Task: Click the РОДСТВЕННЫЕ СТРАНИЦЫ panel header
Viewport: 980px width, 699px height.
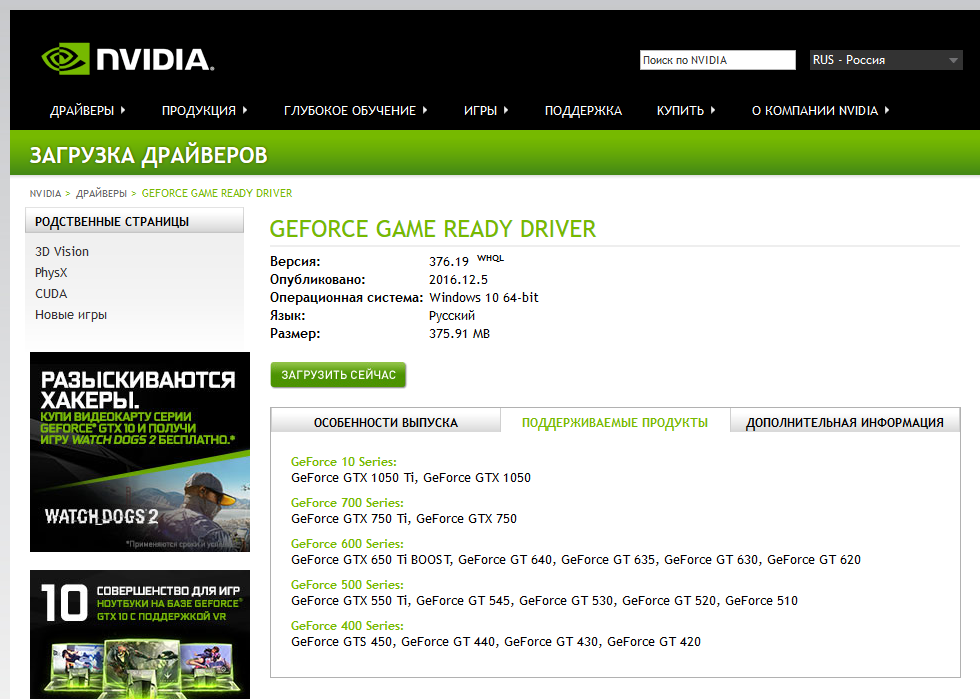Action: pos(134,221)
